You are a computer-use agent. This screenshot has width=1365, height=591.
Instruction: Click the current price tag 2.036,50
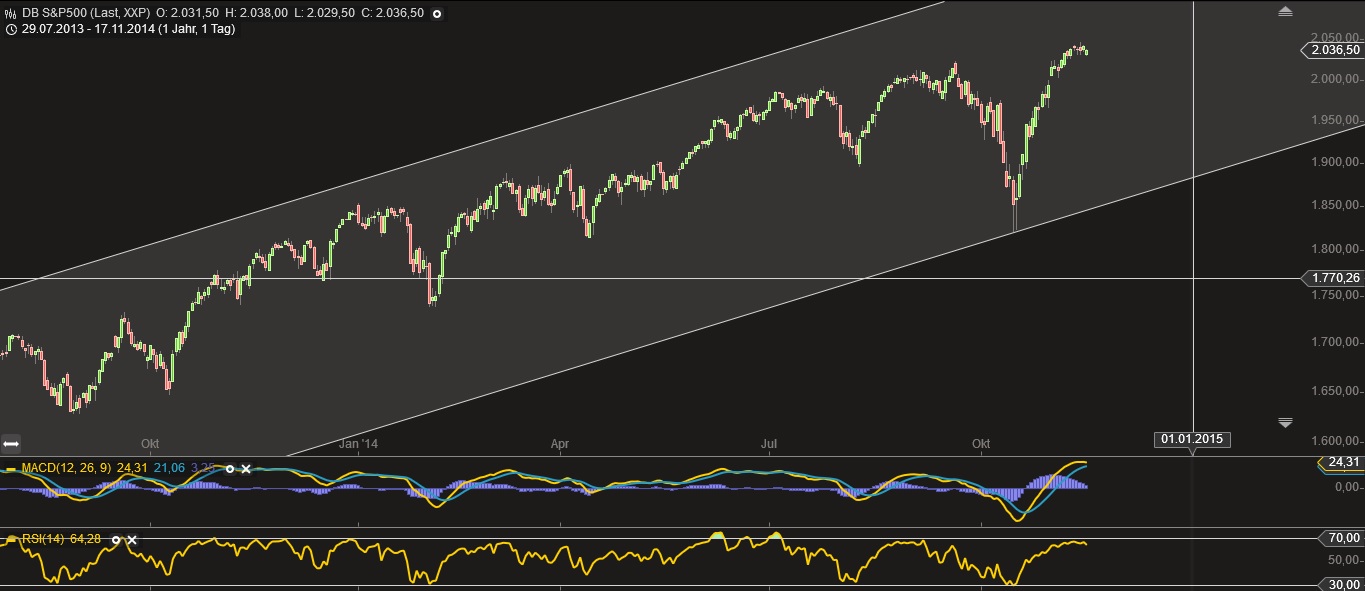tap(1333, 50)
